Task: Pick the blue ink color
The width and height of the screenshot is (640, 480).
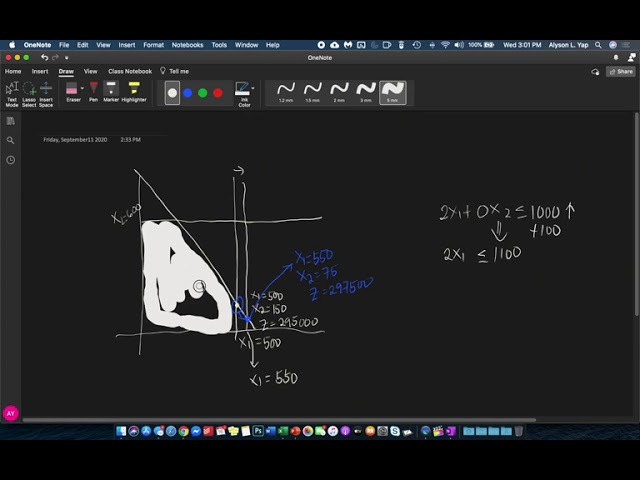Action: tap(187, 93)
